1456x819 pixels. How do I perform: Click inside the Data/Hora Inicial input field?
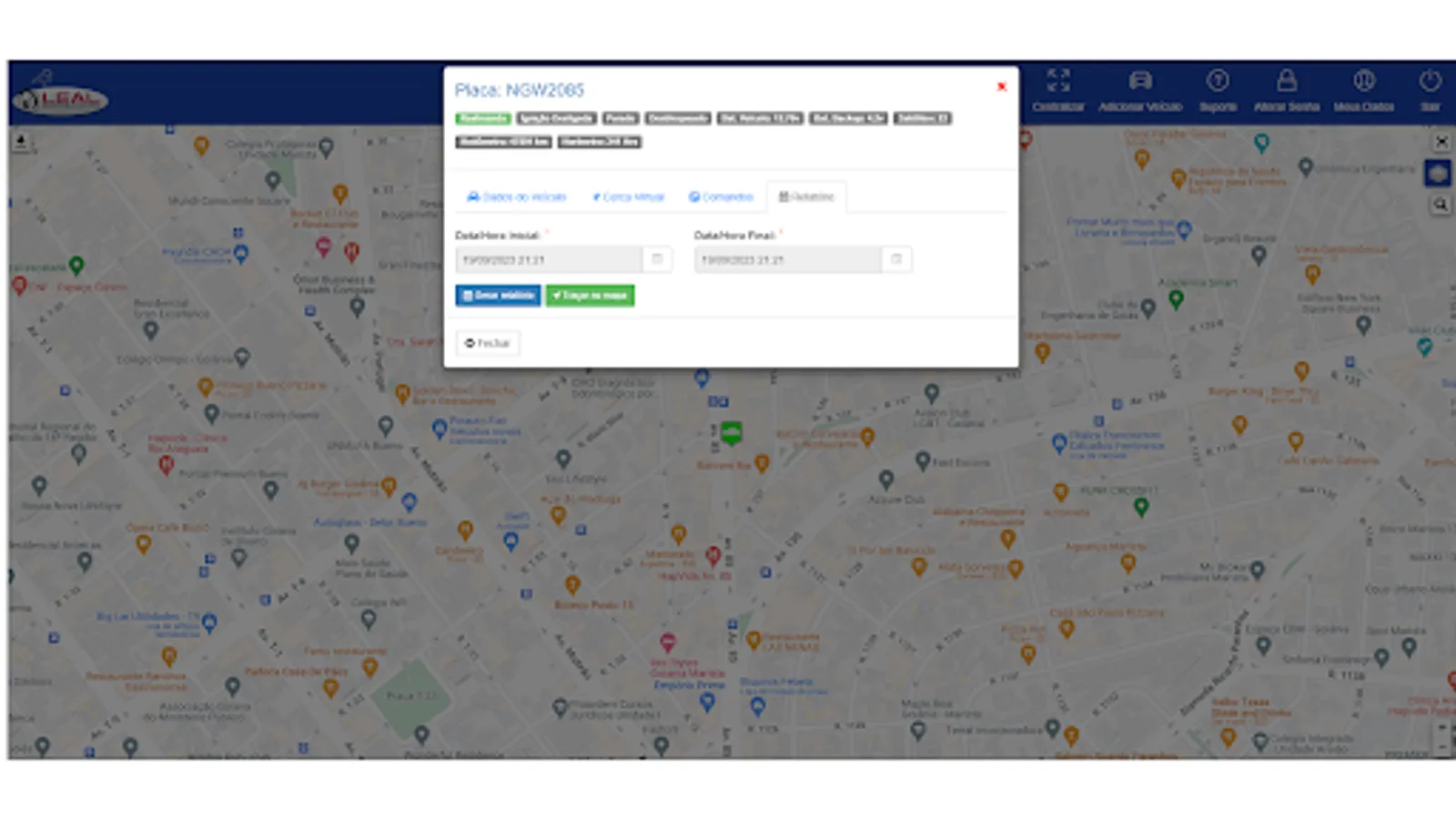[x=546, y=259]
